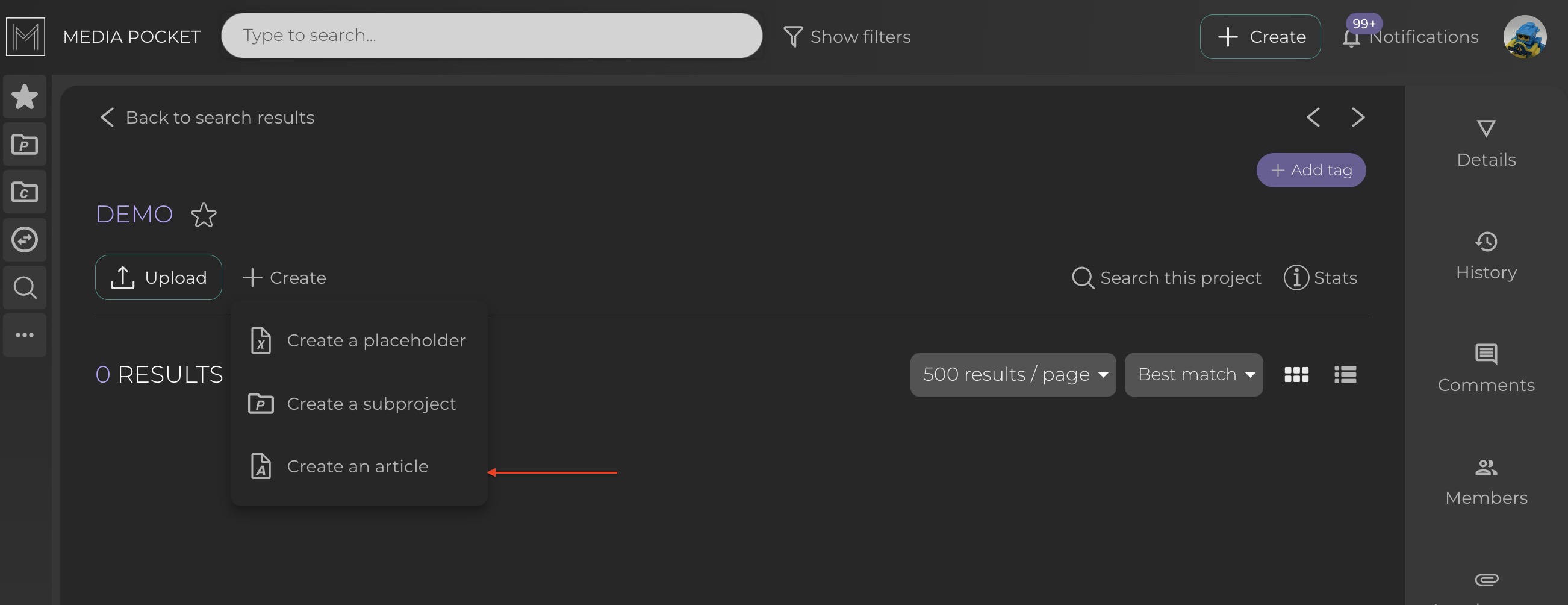Viewport: 1568px width, 605px height.
Task: Open the Best match sort dropdown
Action: coord(1193,374)
